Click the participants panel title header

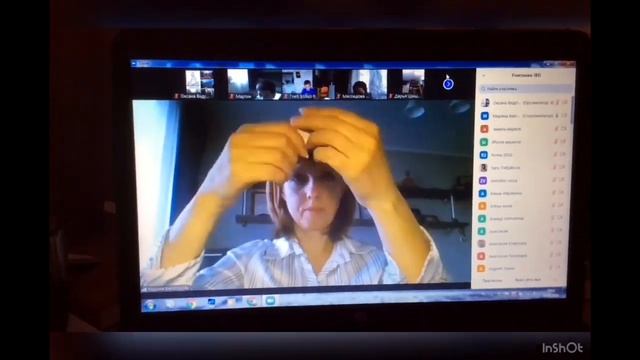527,76
